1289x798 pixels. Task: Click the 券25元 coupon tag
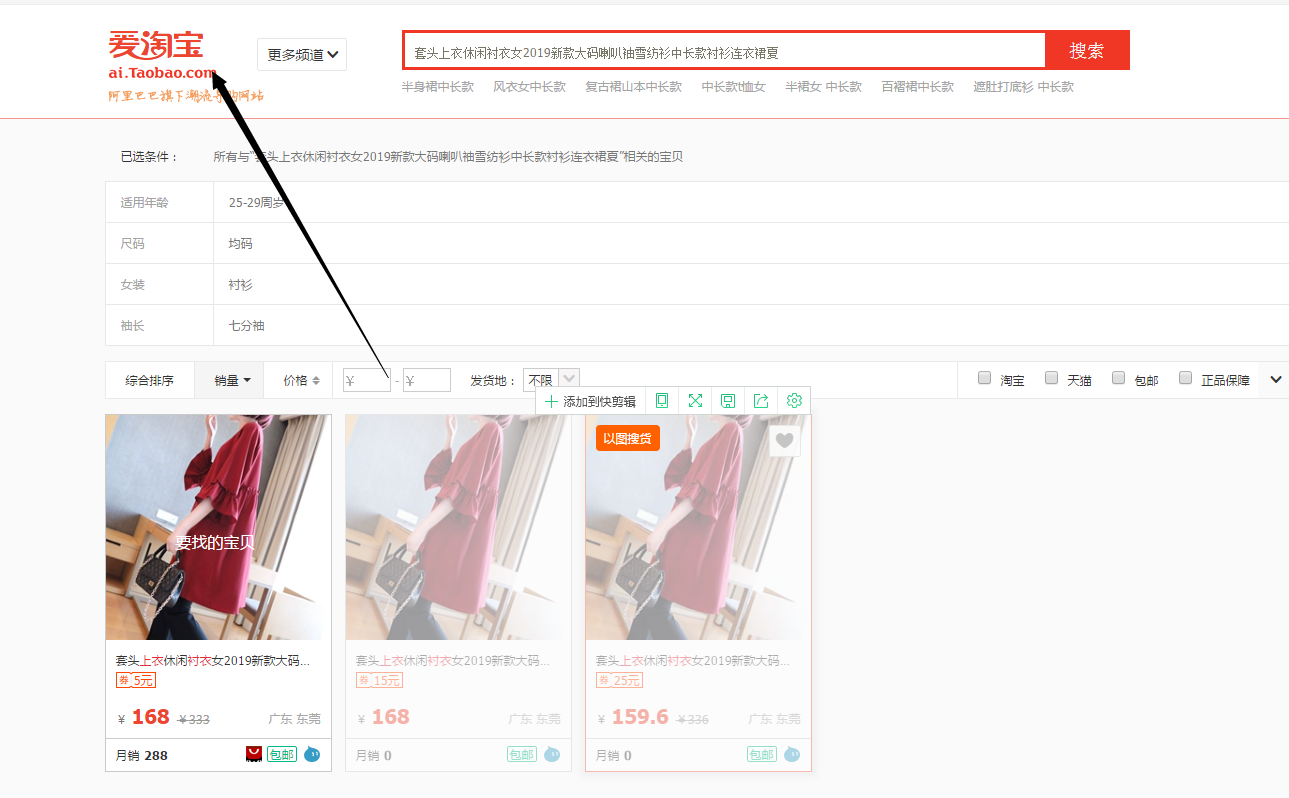click(x=619, y=680)
